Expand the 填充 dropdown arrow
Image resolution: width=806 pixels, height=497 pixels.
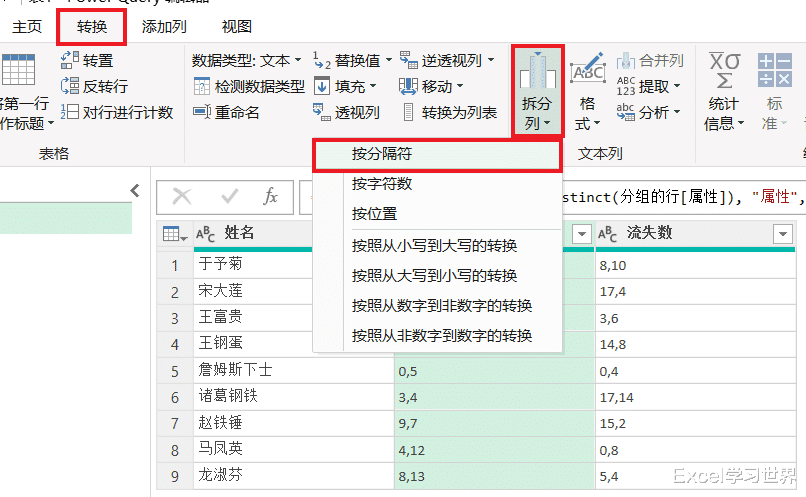click(373, 86)
